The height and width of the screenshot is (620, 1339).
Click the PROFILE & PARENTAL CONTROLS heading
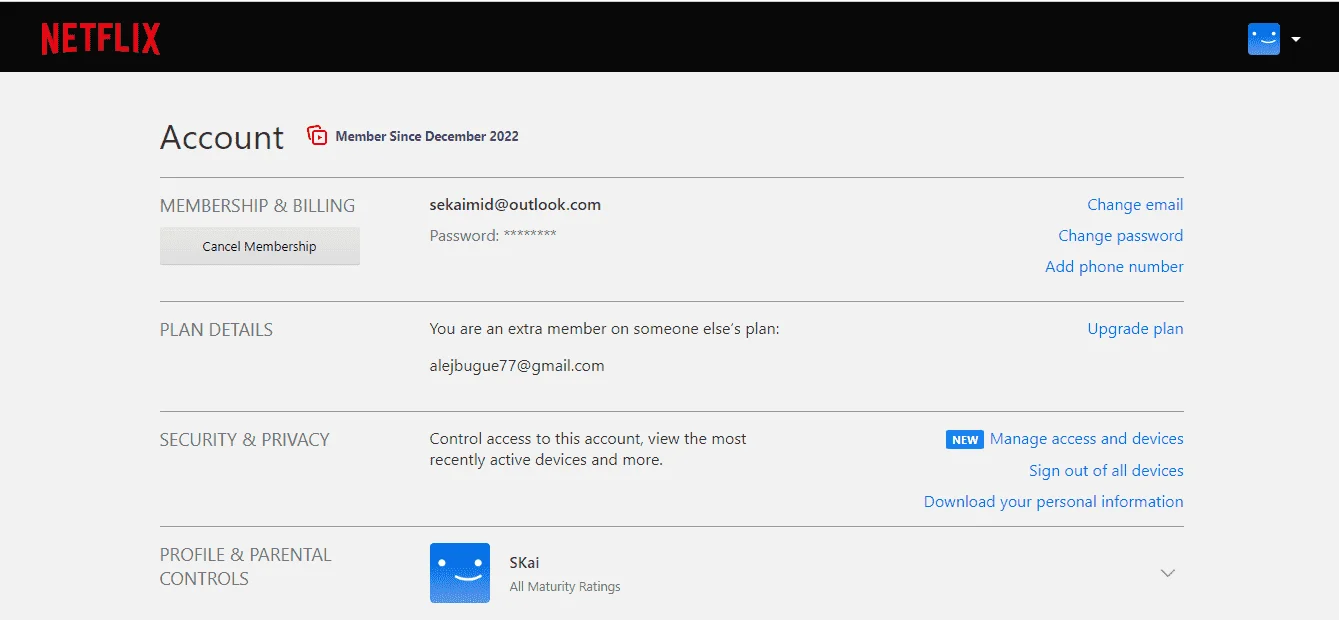click(246, 566)
